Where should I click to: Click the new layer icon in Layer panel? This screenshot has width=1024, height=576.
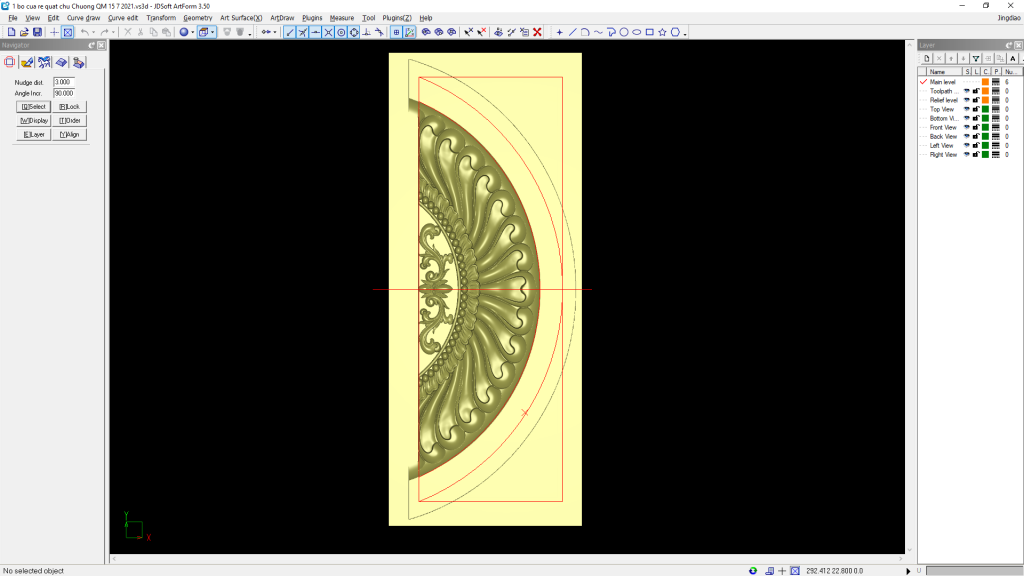pos(927,59)
